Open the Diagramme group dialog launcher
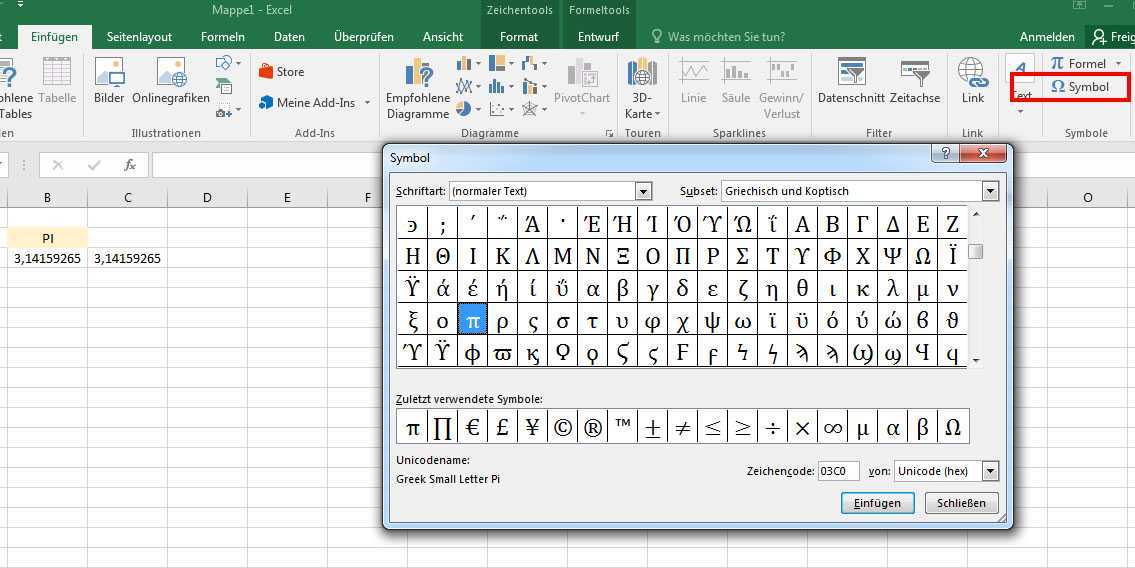 click(609, 133)
